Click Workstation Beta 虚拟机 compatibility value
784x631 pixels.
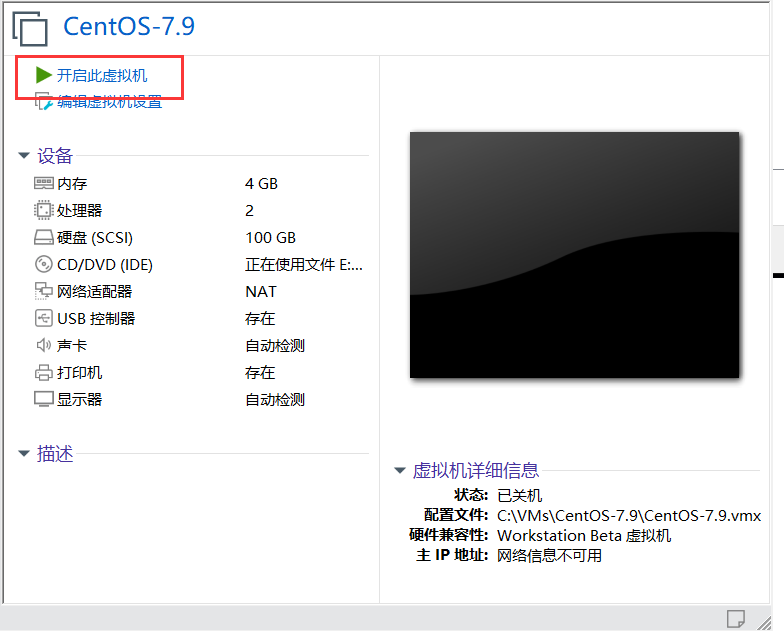[584, 536]
